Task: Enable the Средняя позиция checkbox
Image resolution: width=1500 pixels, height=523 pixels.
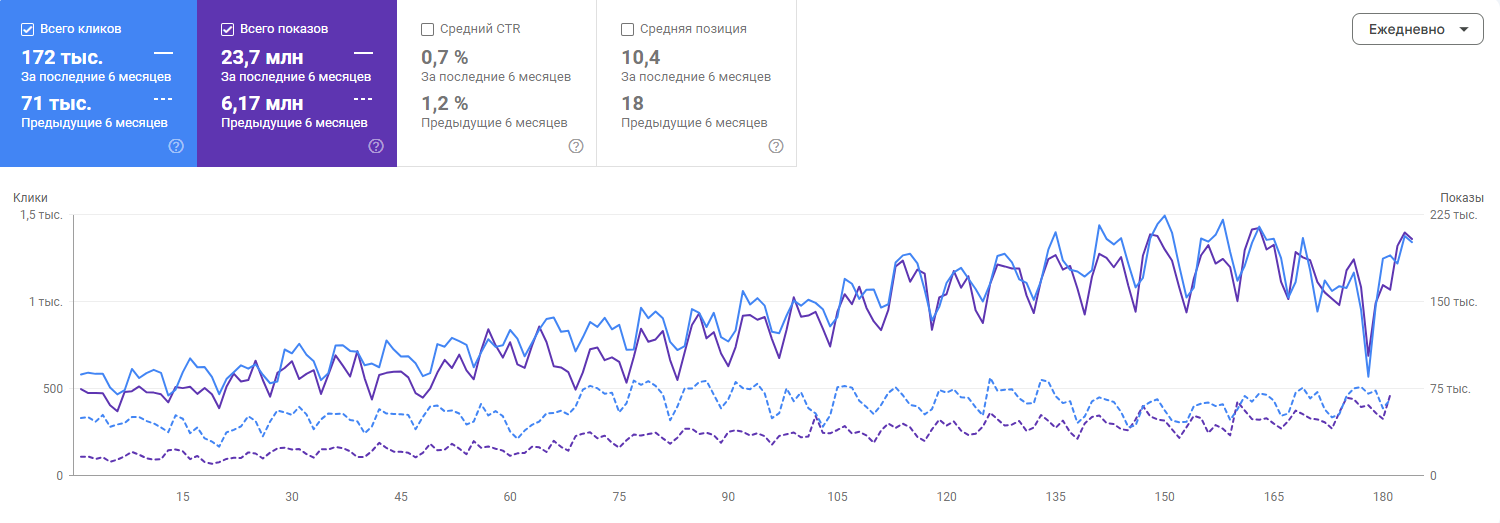Action: (x=628, y=29)
